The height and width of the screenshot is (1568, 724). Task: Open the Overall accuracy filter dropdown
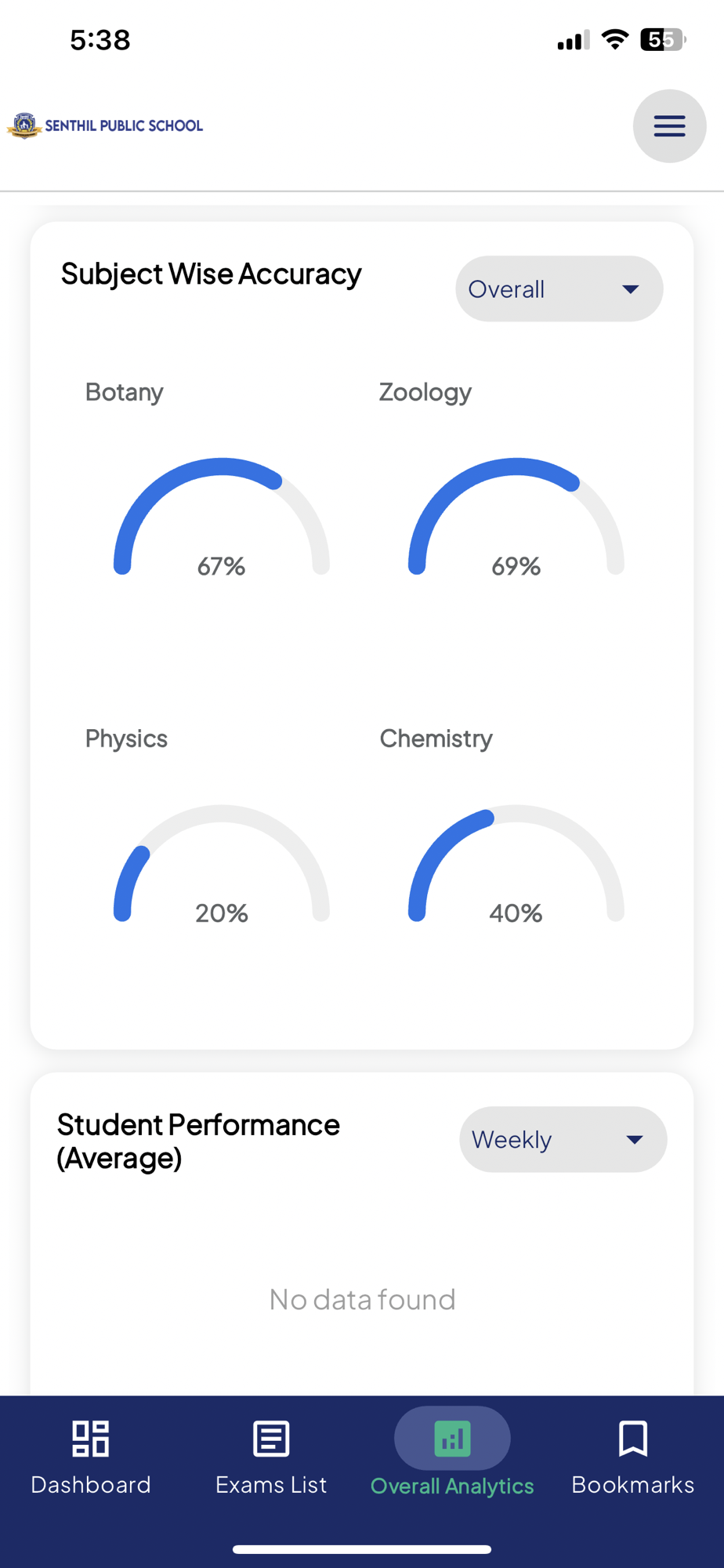pos(559,289)
